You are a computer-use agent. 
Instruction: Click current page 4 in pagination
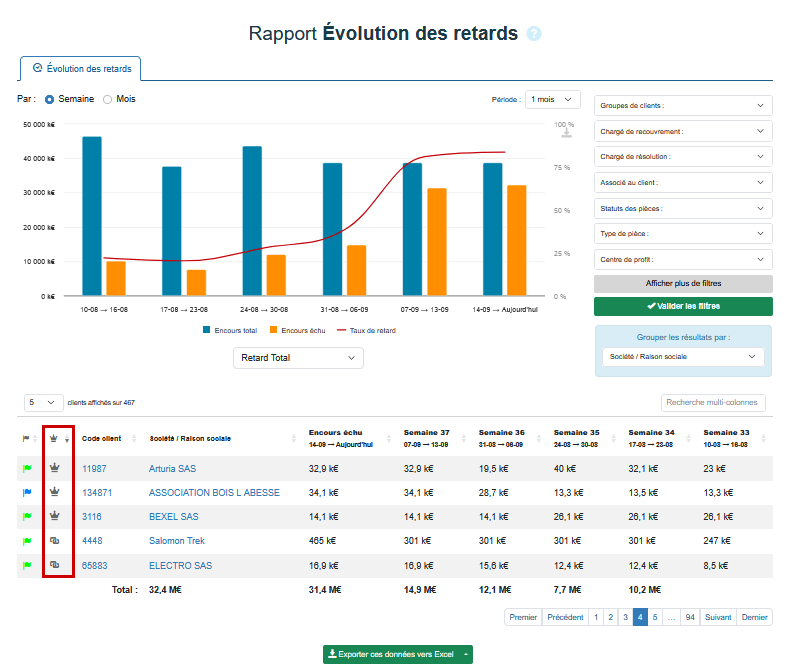coord(640,617)
